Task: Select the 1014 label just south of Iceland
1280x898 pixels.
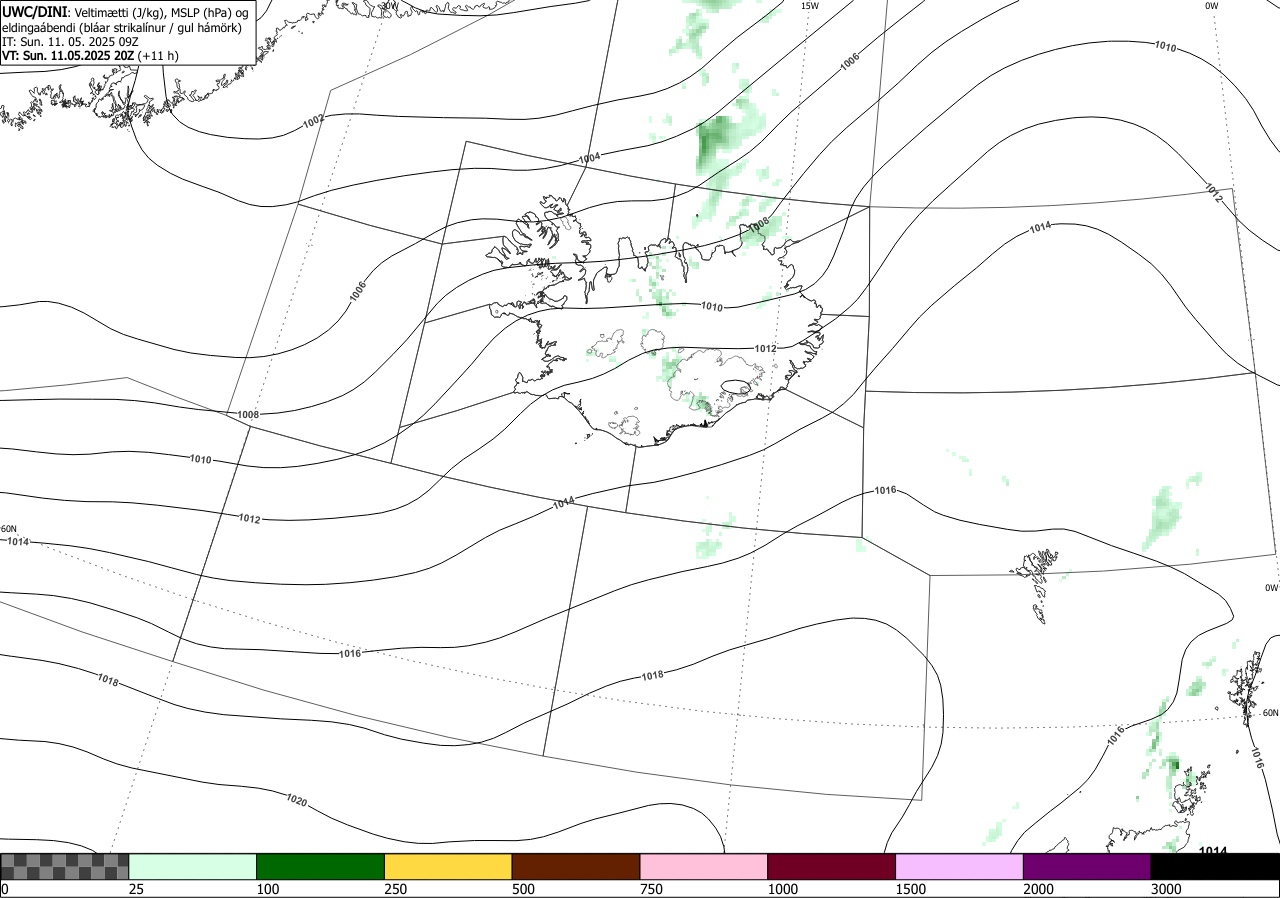Action: [564, 502]
